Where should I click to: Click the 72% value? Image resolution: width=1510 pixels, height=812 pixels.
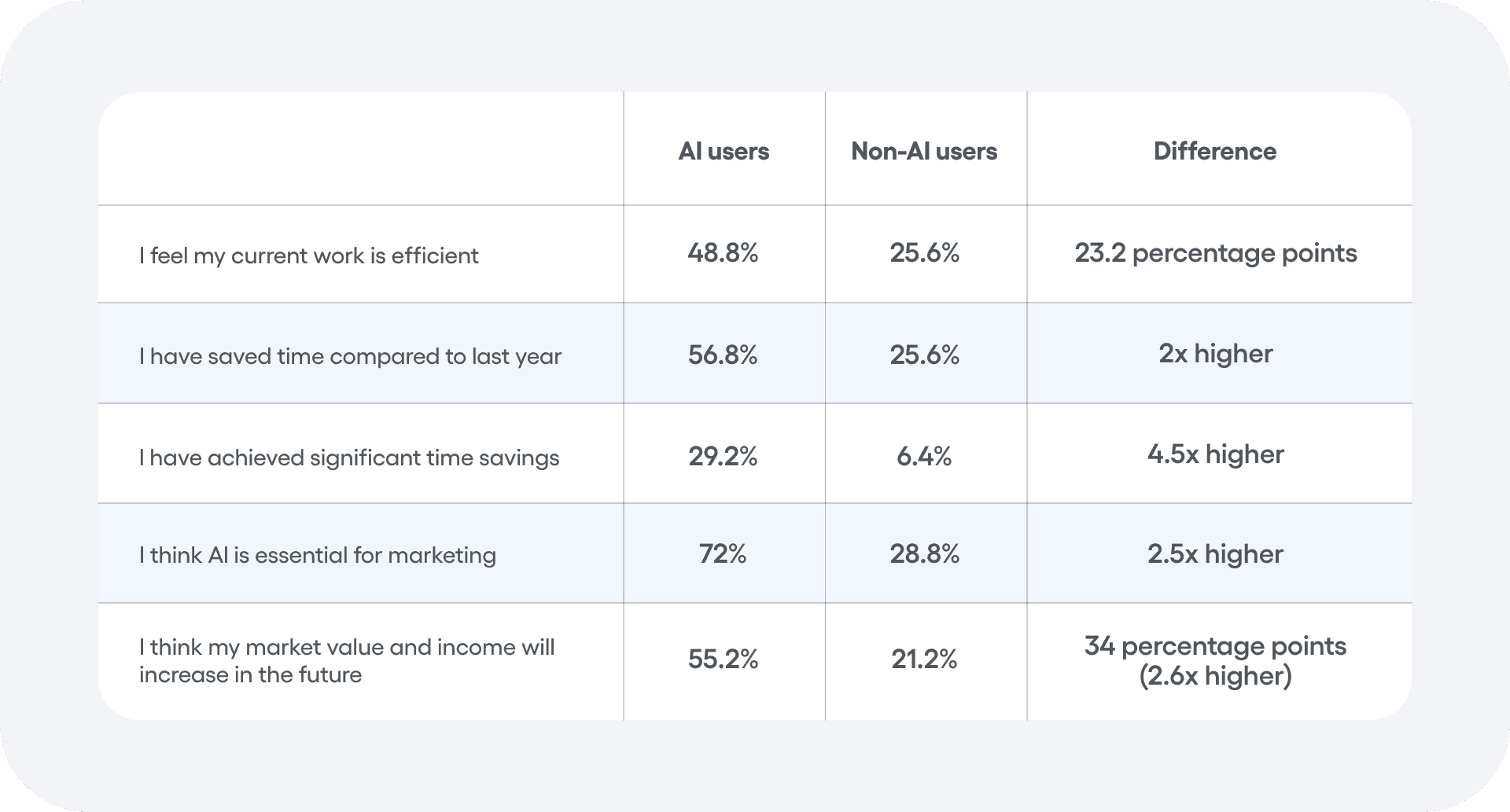723,554
